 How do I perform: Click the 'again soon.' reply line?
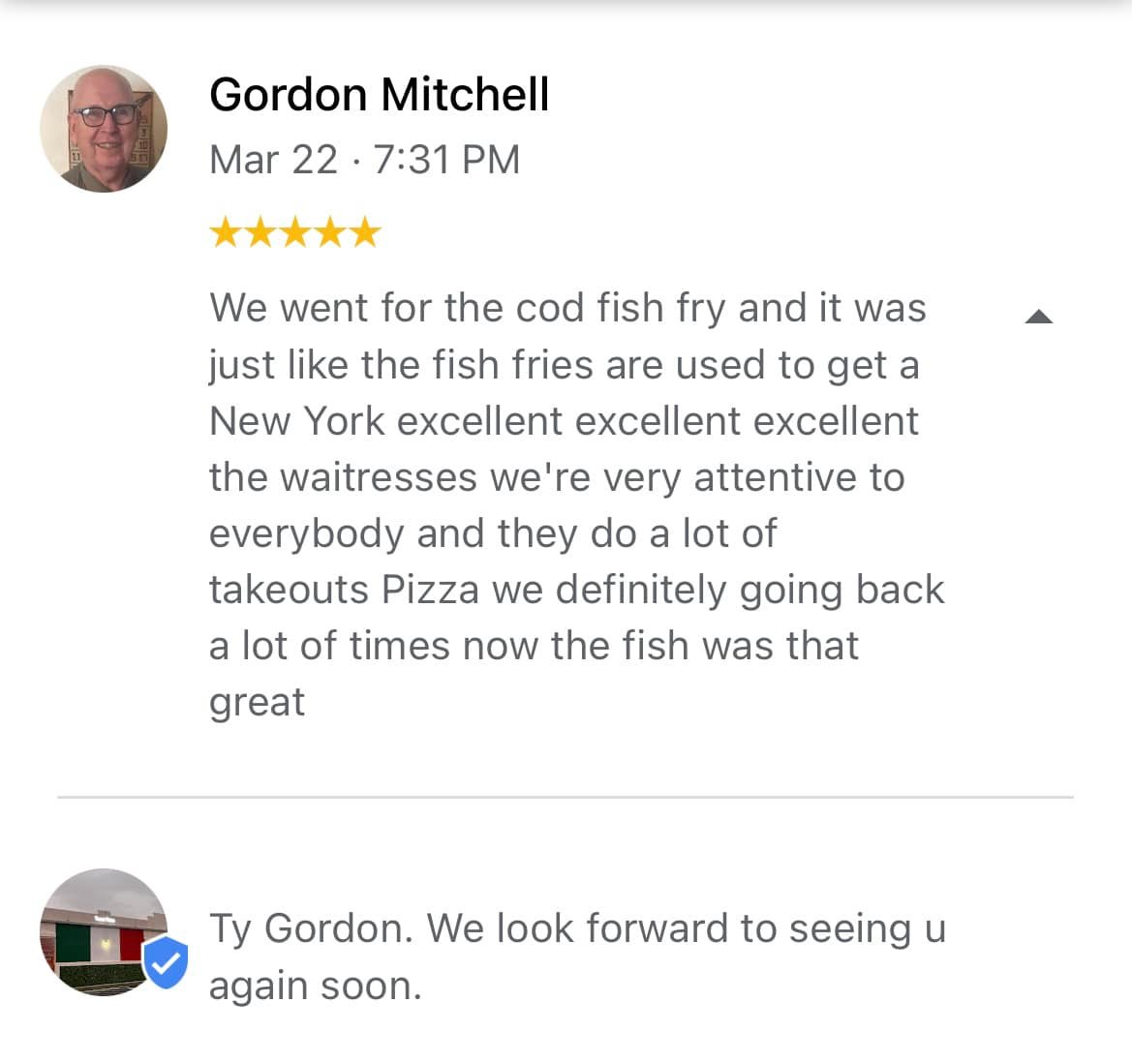316,986
